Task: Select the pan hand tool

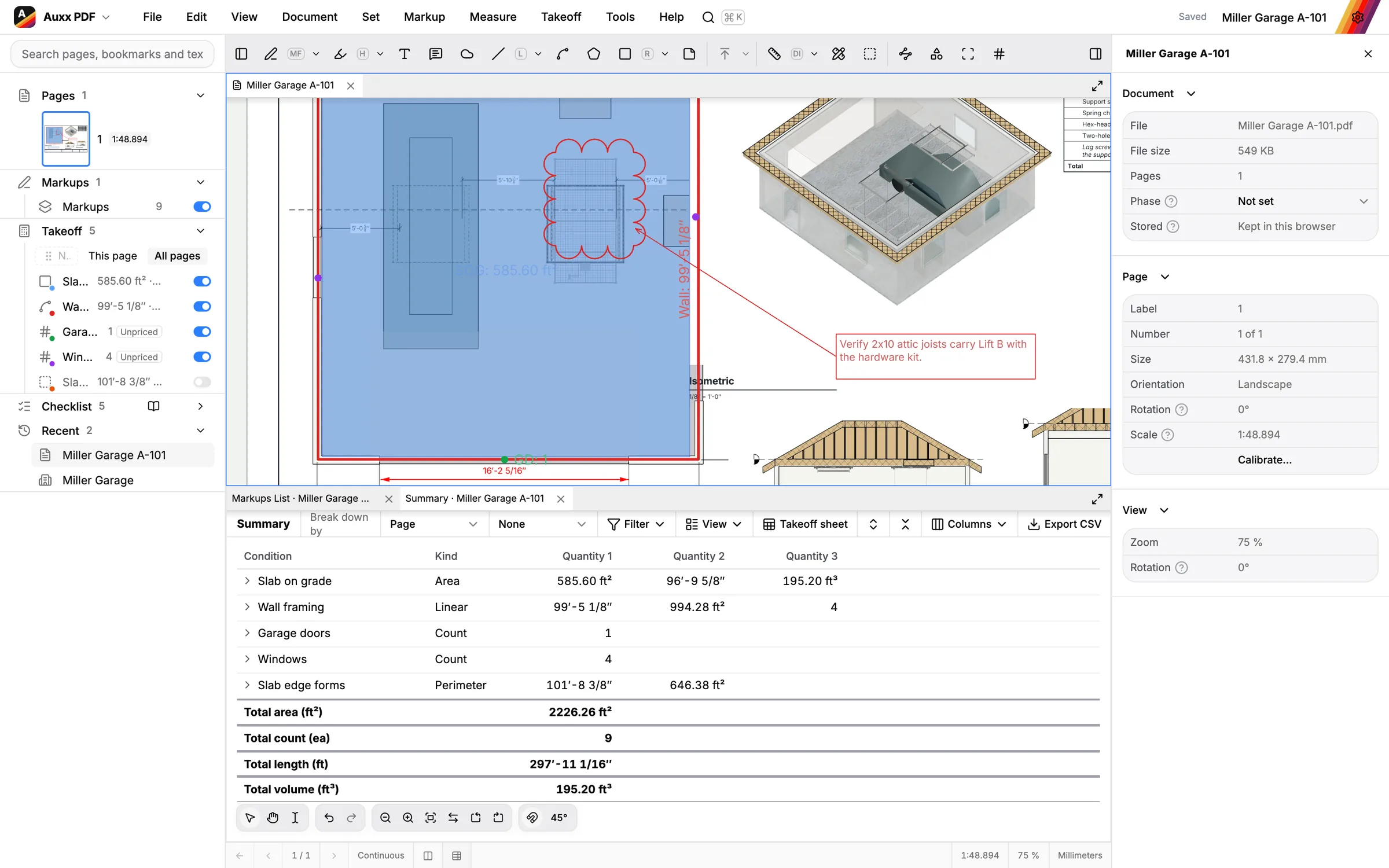Action: [x=273, y=818]
